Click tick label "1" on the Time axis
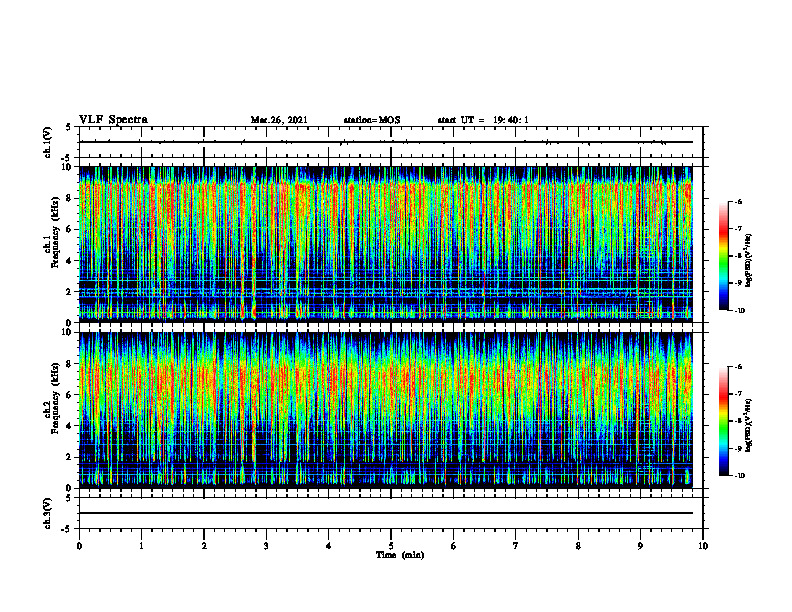792x612 pixels. click(141, 546)
